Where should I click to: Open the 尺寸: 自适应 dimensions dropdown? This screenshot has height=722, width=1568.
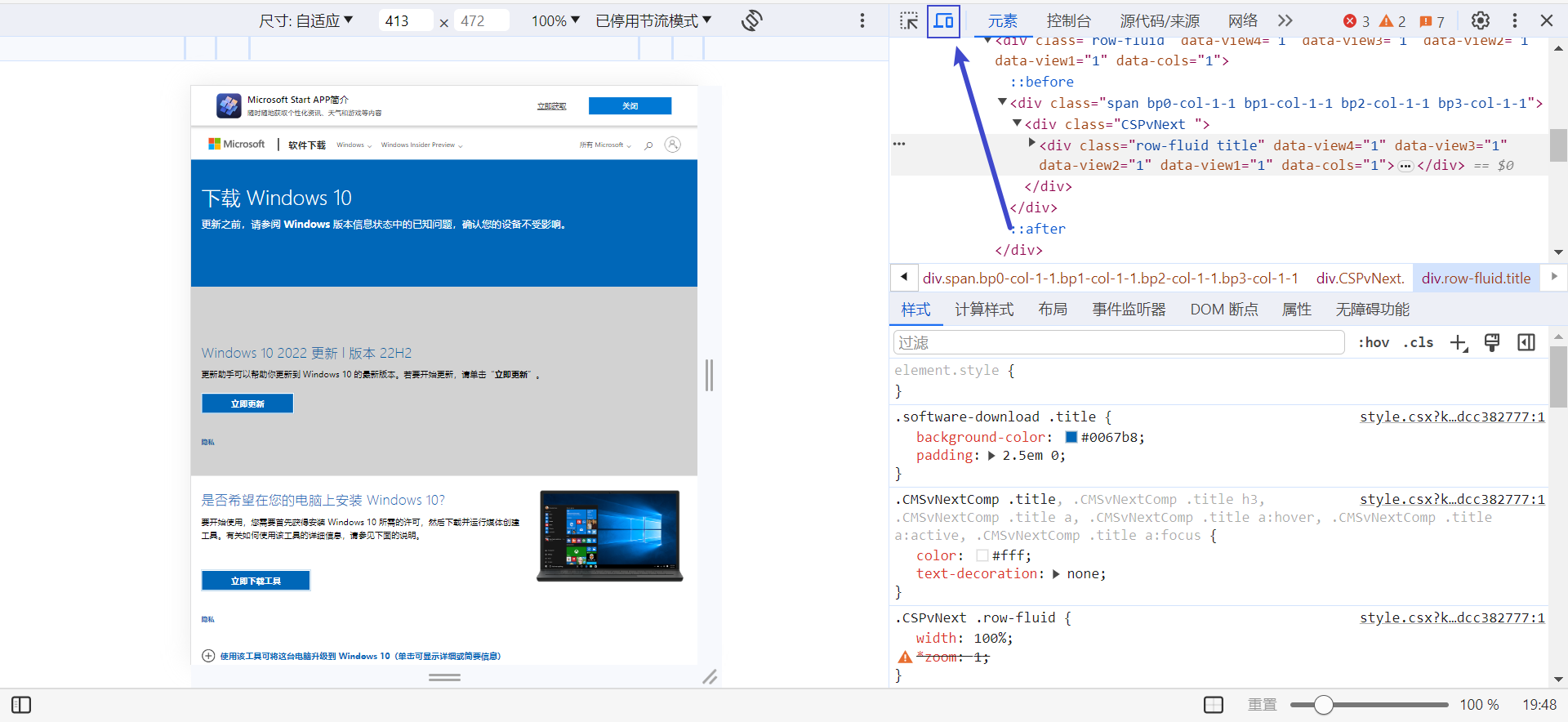[305, 20]
